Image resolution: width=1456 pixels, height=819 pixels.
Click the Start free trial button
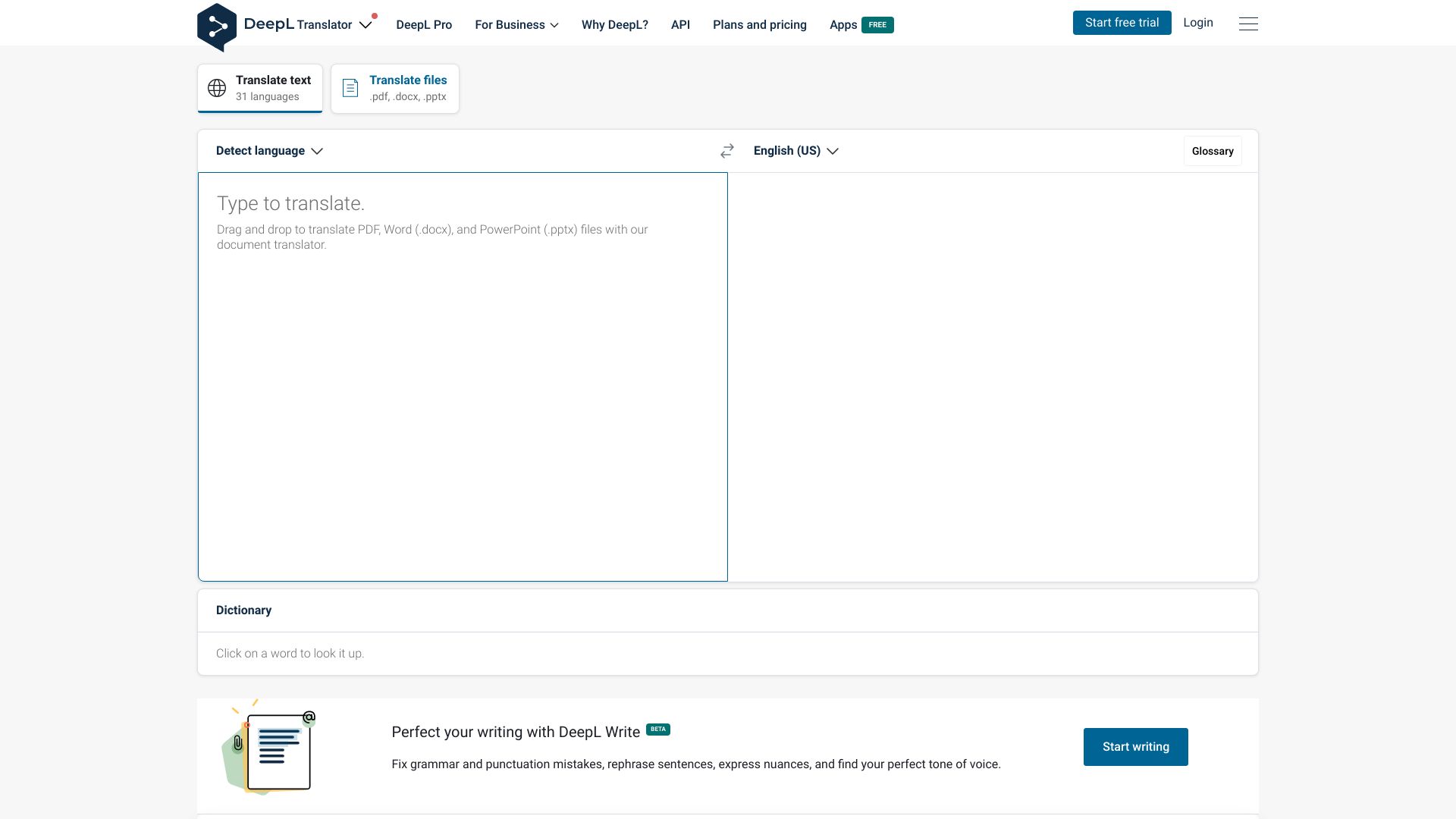point(1122,22)
